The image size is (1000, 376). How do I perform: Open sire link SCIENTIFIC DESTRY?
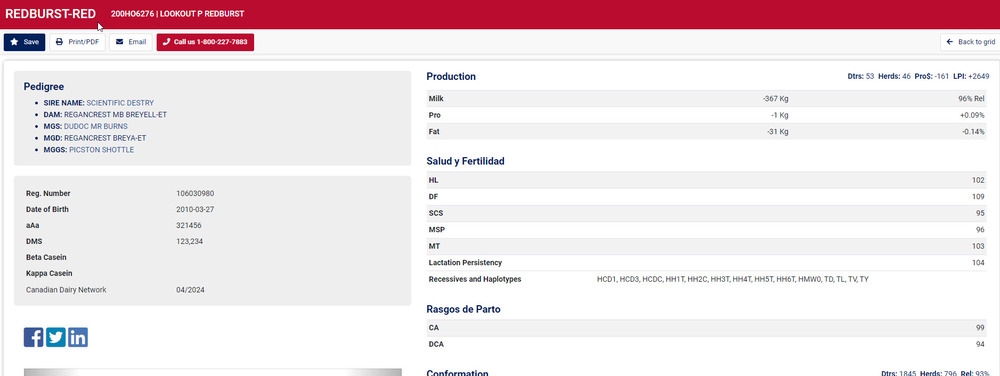pos(120,103)
